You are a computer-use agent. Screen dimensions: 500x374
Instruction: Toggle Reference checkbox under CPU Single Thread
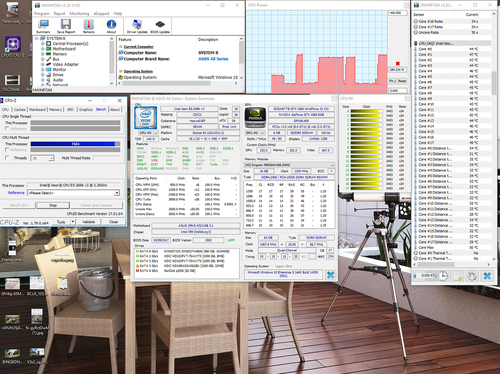(x=7, y=128)
